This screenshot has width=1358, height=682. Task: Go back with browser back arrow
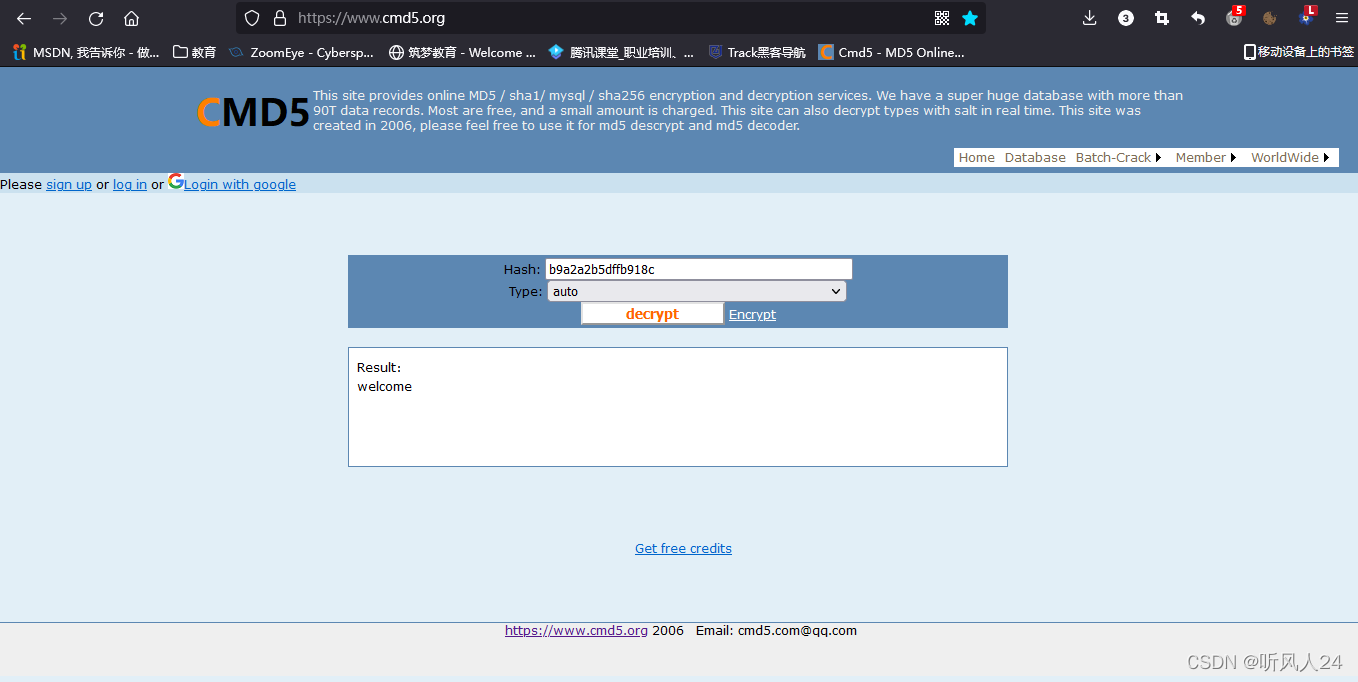tap(24, 18)
